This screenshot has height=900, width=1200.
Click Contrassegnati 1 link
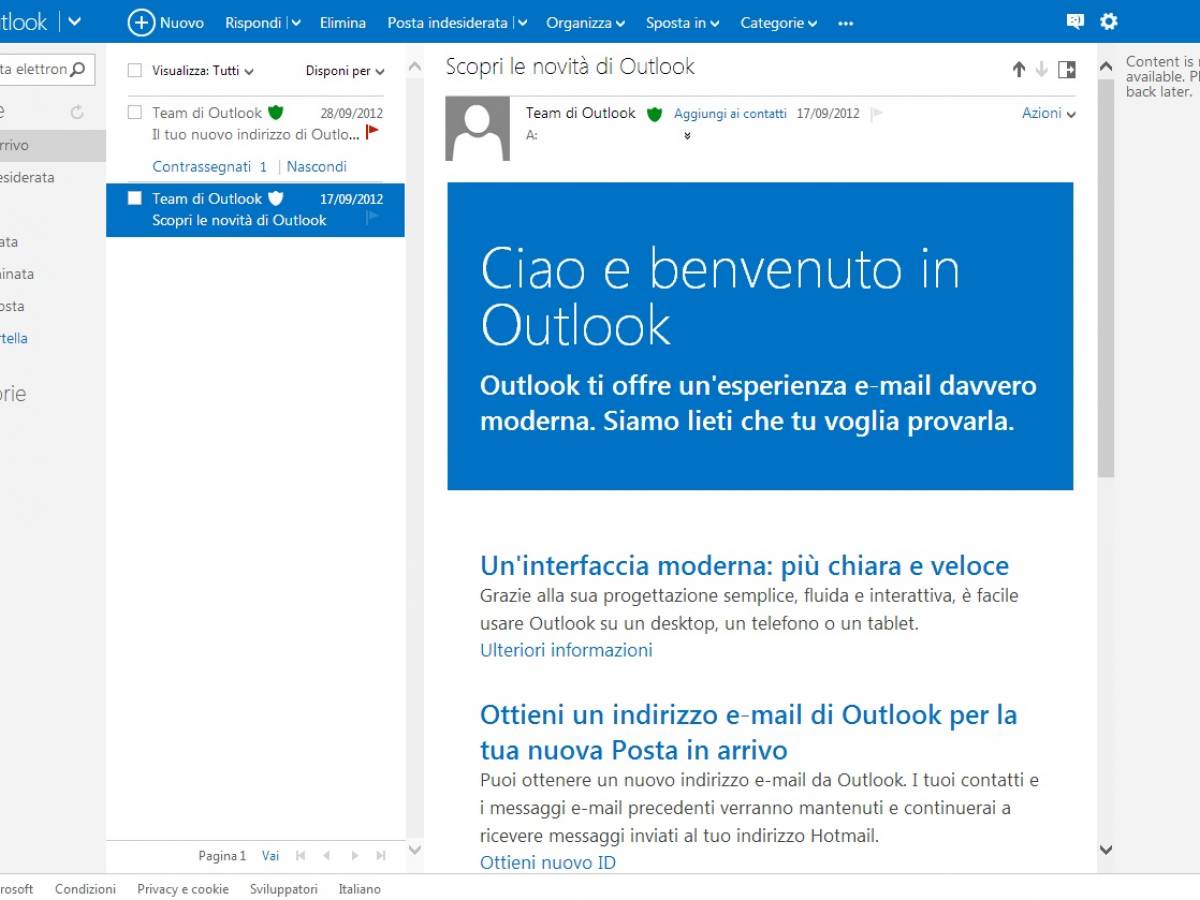tap(210, 167)
